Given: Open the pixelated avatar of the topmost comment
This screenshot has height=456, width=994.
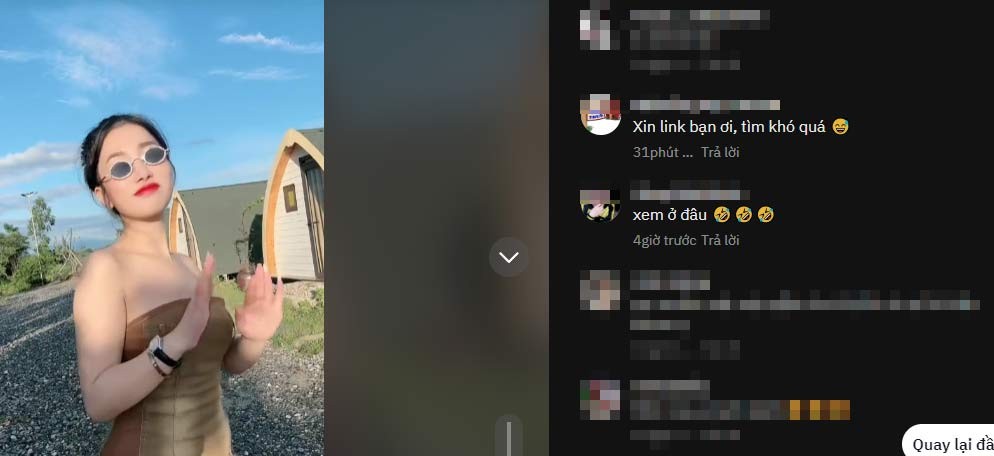Looking at the screenshot, I should tap(597, 27).
